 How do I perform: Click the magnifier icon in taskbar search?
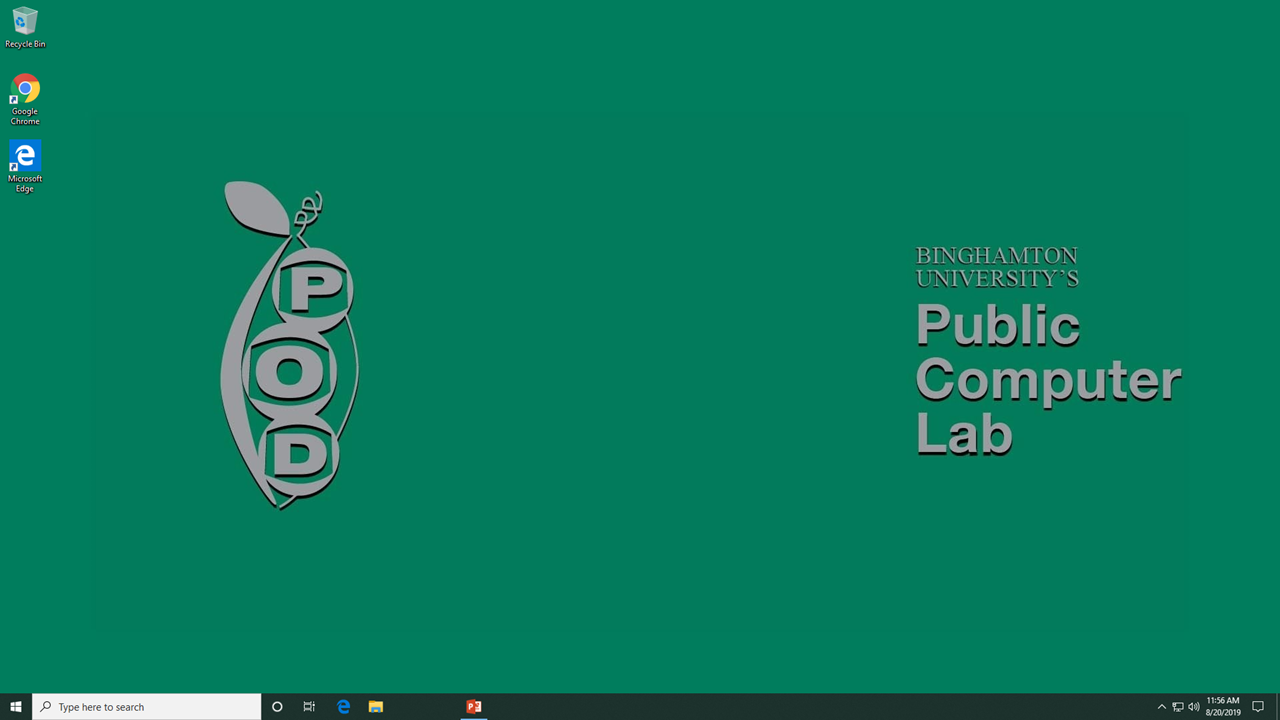(46, 707)
